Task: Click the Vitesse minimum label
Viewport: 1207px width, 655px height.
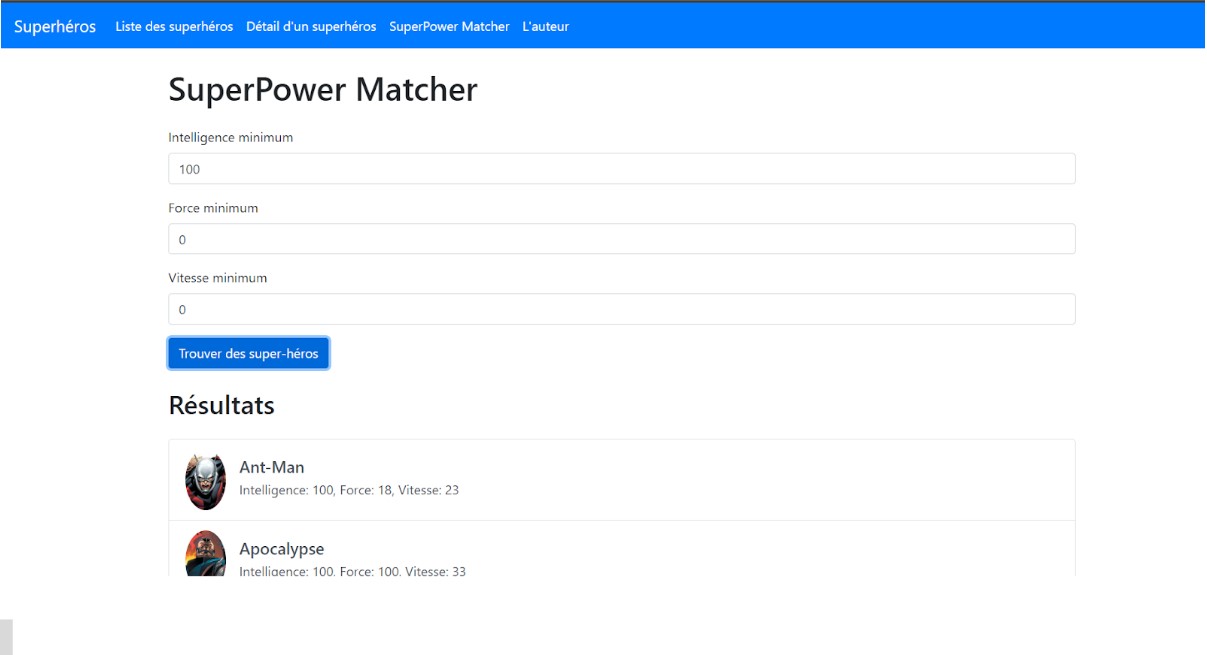Action: (x=218, y=278)
